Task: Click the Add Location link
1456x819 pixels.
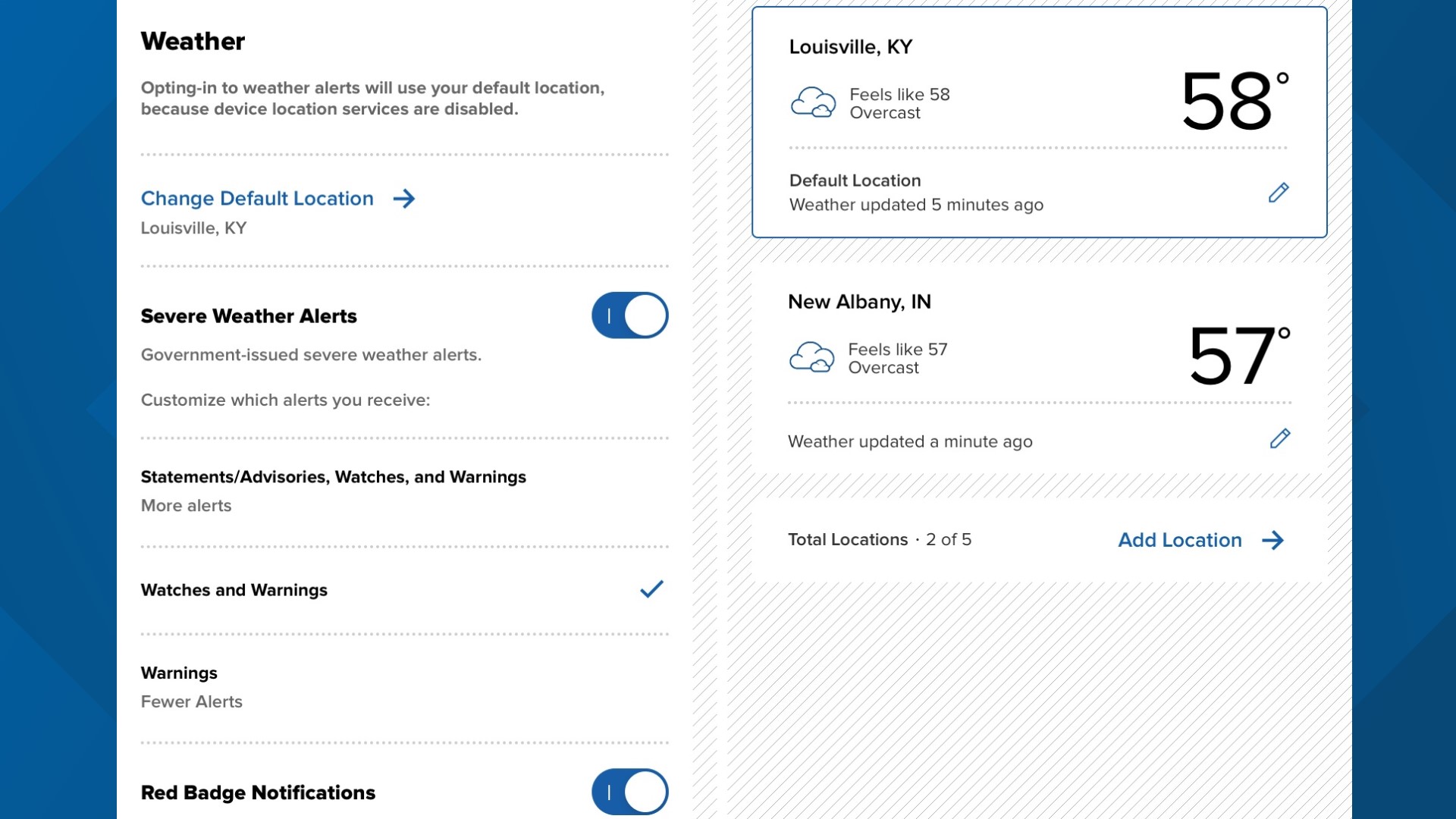Action: 1180,540
